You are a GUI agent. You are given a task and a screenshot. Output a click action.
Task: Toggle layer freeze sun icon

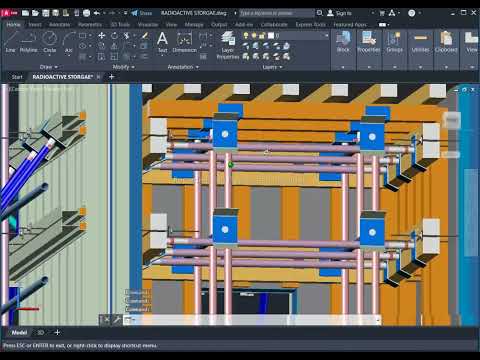pos(254,35)
